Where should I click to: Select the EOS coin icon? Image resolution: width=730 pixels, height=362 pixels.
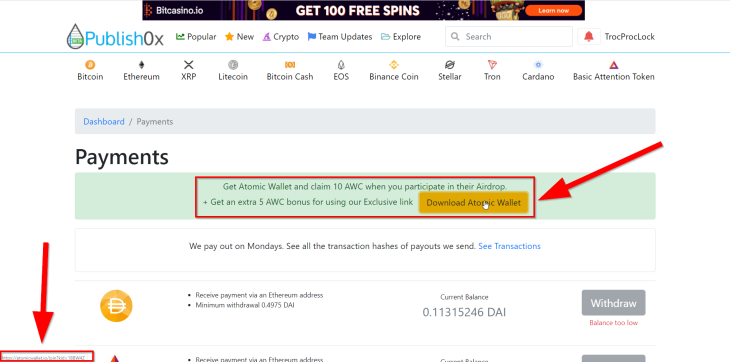point(341,65)
